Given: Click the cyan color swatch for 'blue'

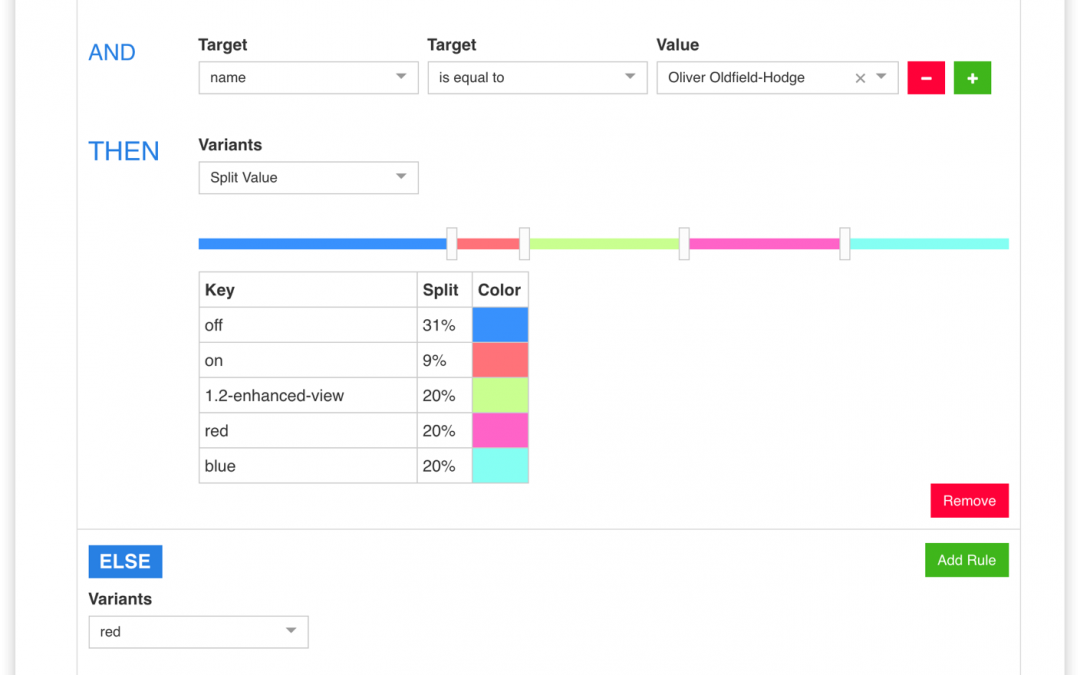Looking at the screenshot, I should (x=500, y=466).
